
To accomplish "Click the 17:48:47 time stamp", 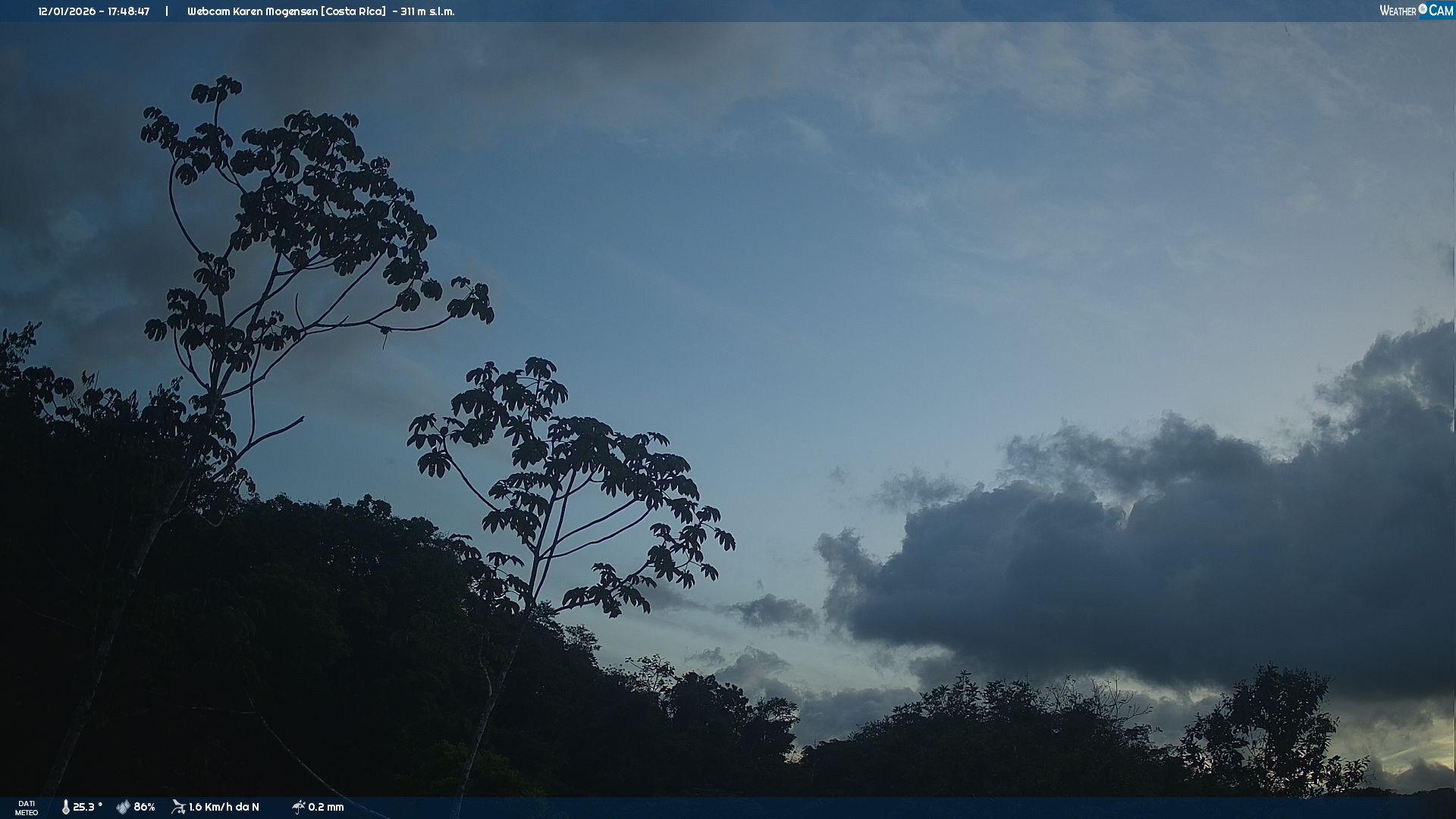I will (128, 11).
